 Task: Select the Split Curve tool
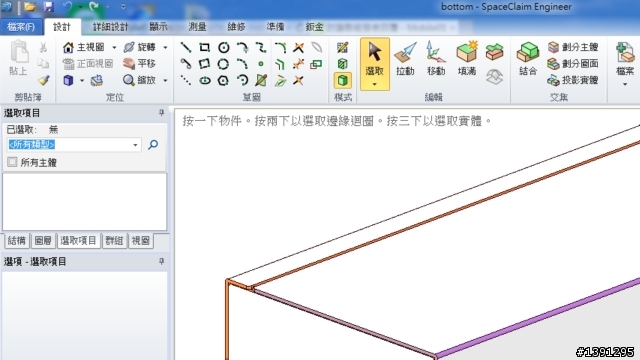298,64
